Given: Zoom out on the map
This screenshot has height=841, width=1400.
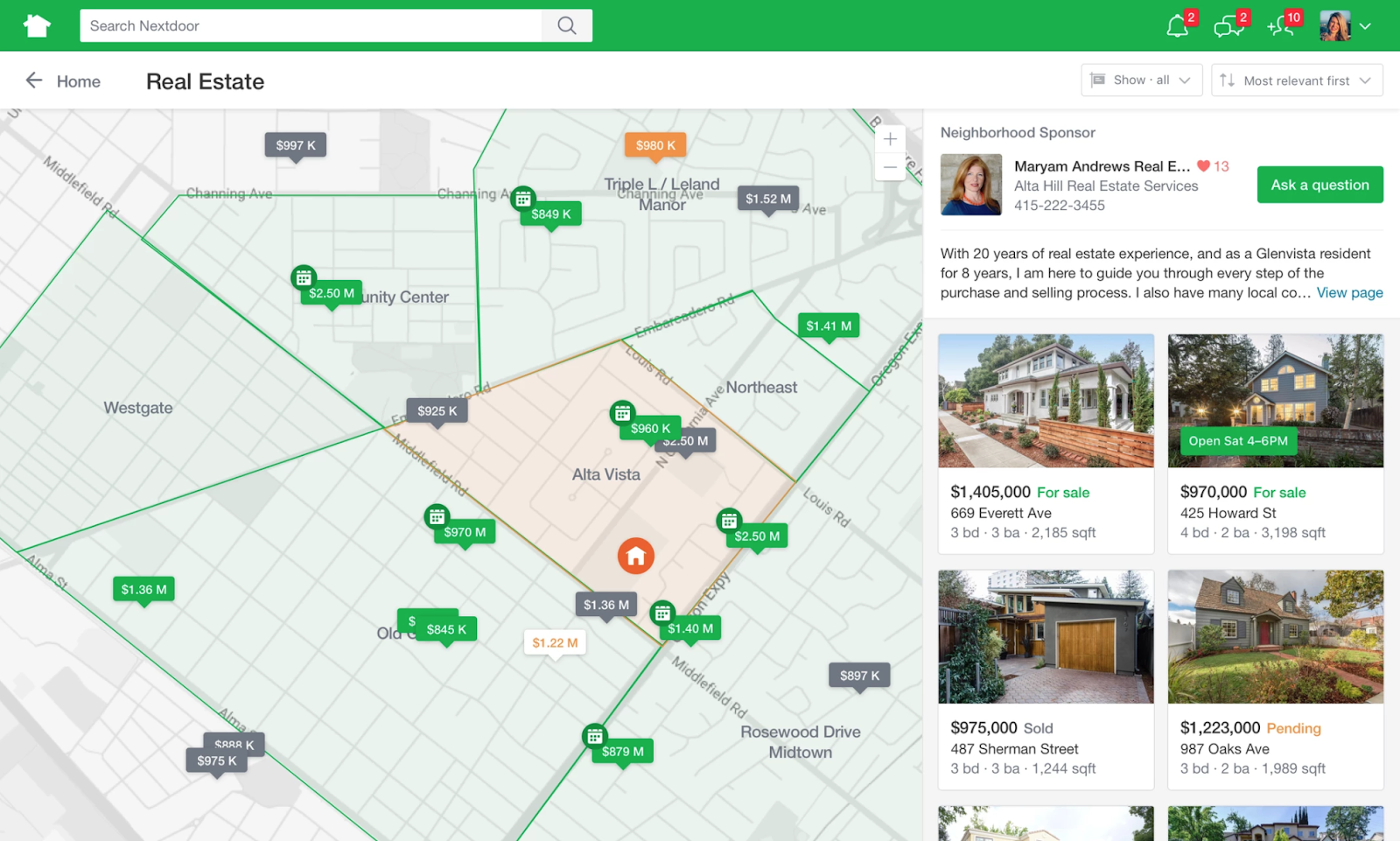Looking at the screenshot, I should (x=890, y=167).
